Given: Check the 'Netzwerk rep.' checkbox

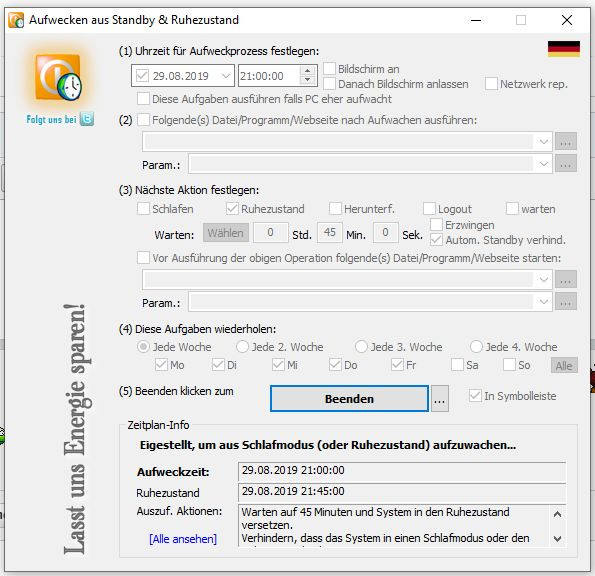Looking at the screenshot, I should point(491,83).
